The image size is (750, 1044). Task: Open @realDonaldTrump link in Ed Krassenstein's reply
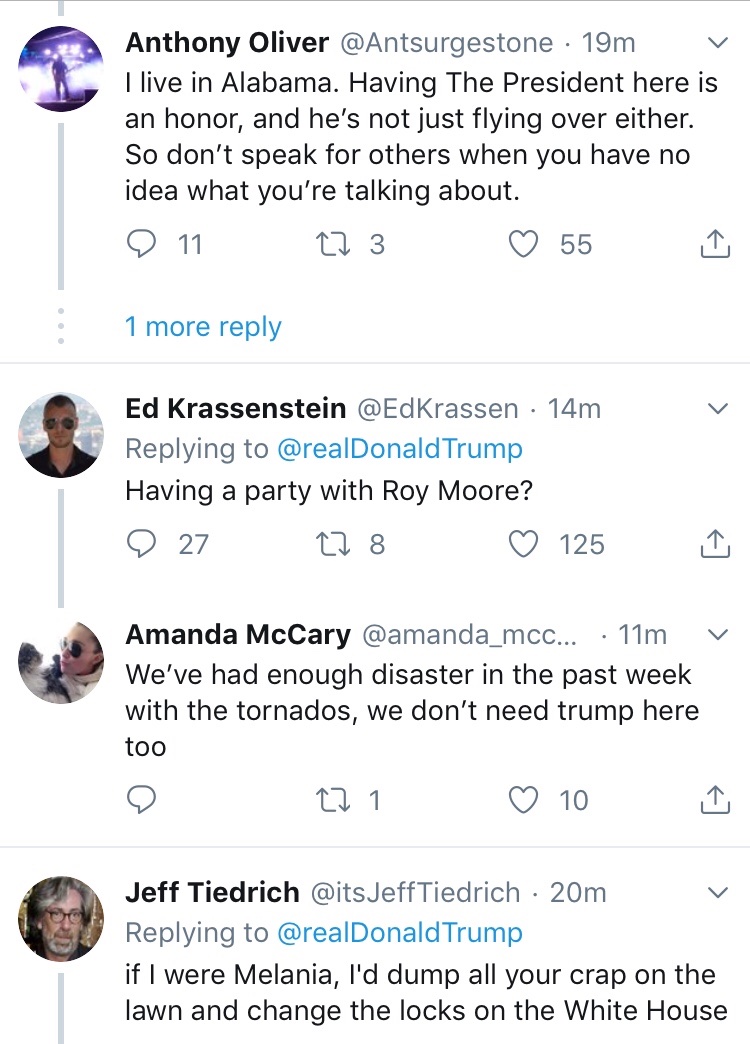(399, 449)
